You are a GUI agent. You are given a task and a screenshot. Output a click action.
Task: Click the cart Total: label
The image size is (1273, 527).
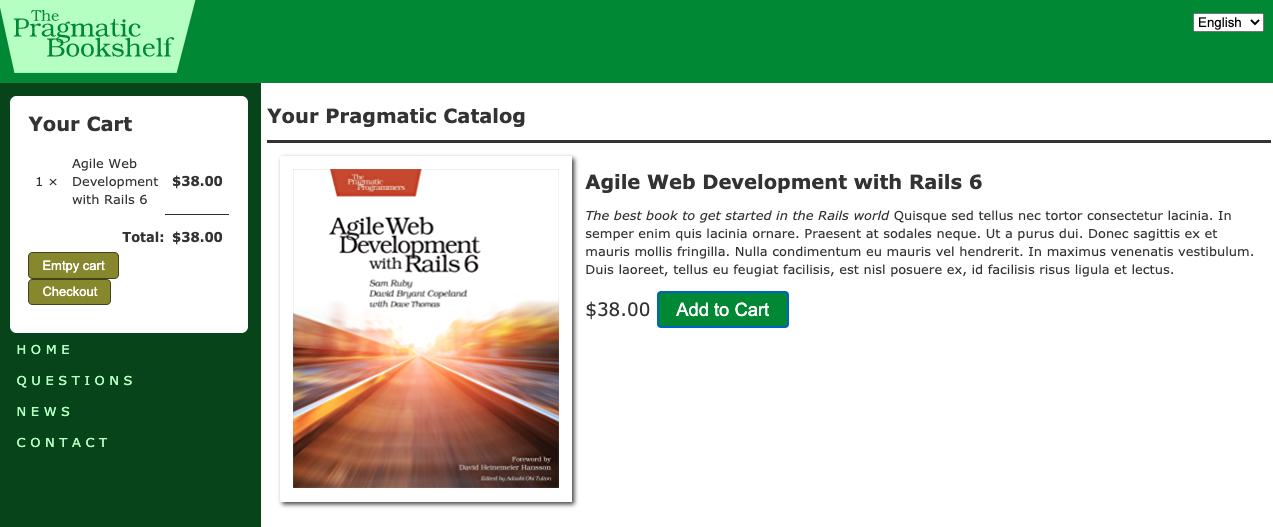click(142, 237)
